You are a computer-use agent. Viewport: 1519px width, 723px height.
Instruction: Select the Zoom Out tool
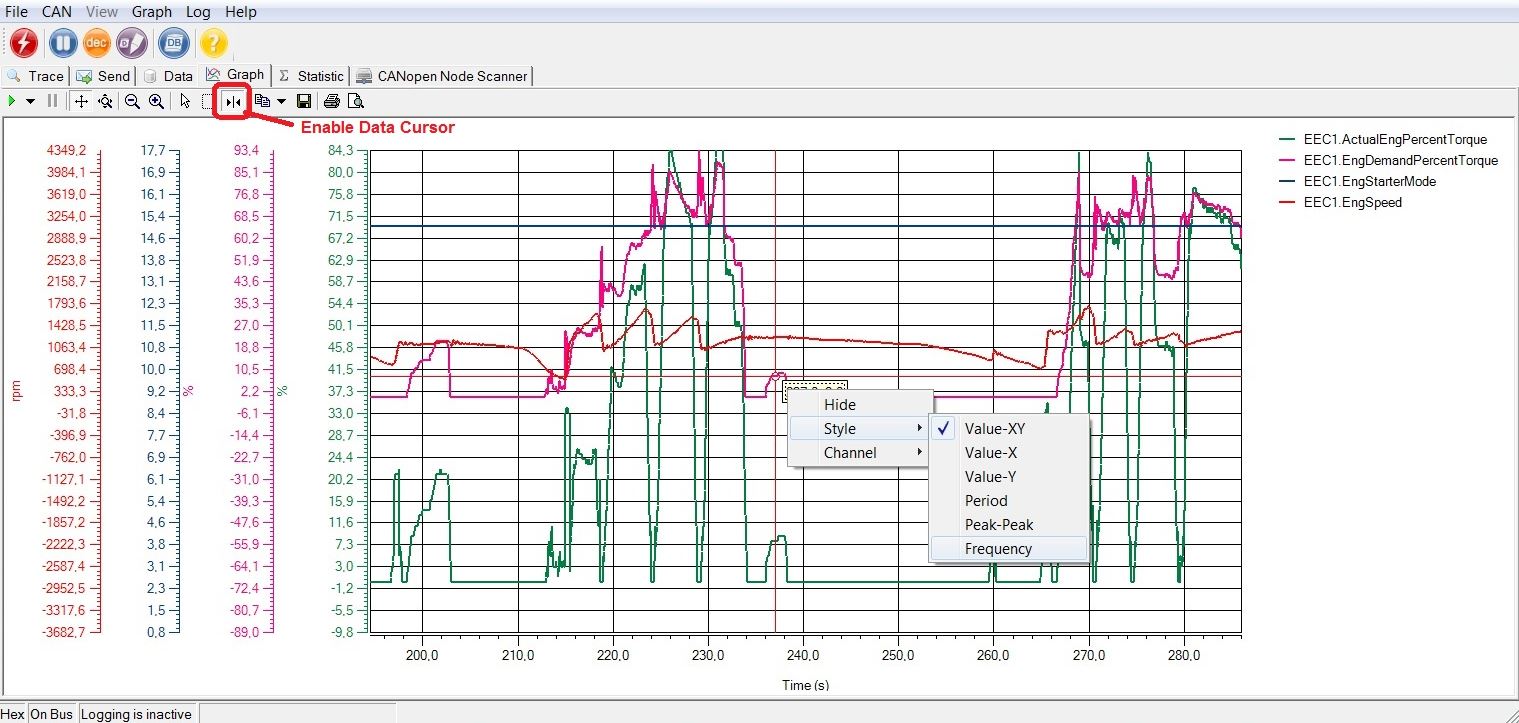click(131, 100)
